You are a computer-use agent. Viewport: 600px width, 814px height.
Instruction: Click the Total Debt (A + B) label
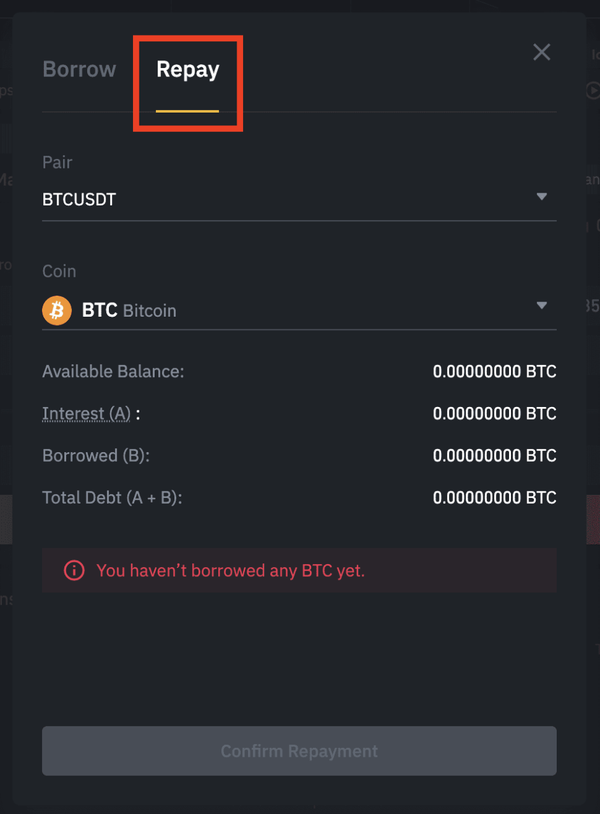(x=112, y=497)
